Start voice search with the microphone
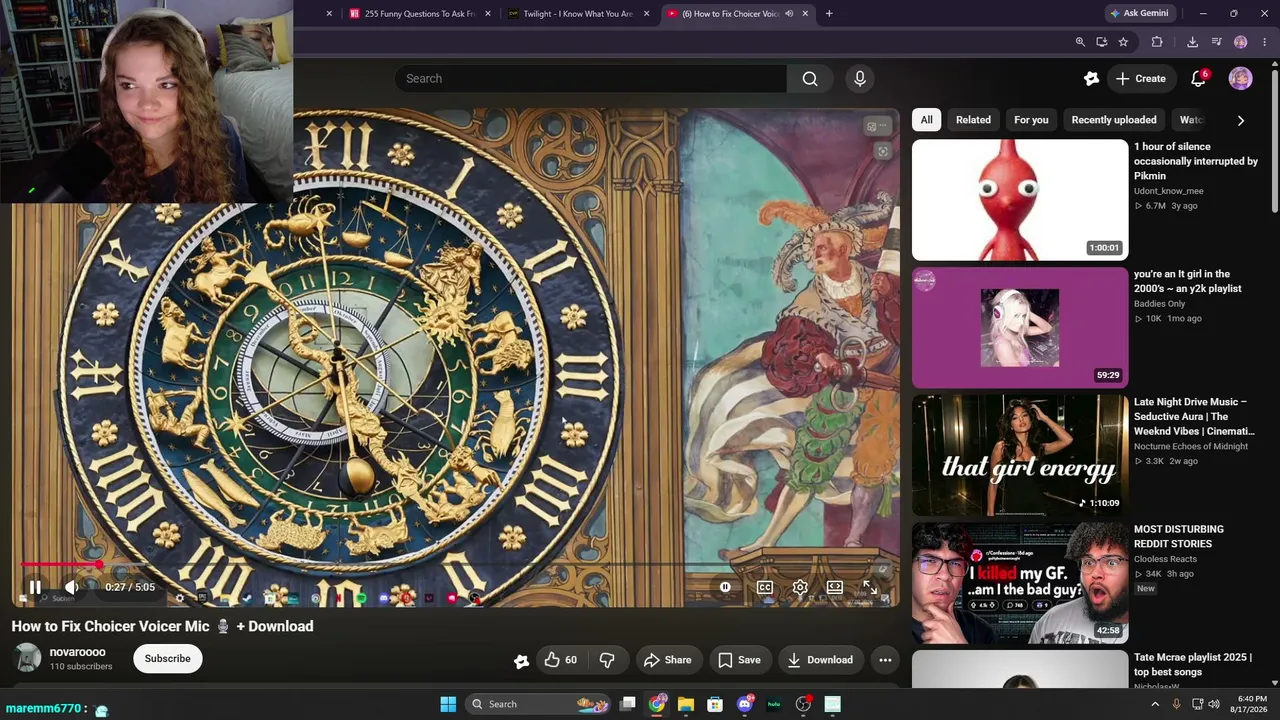 coord(860,79)
